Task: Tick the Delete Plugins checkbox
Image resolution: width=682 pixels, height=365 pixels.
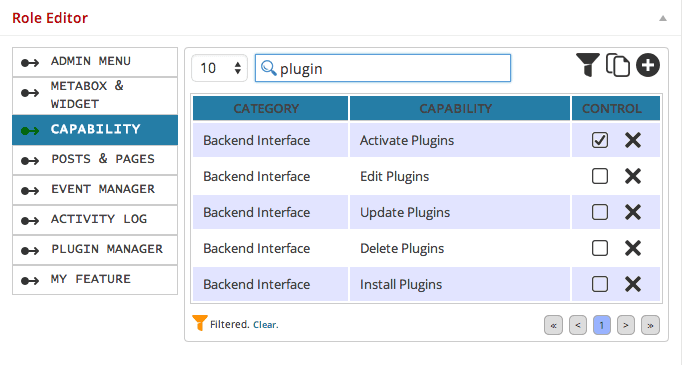Action: click(x=600, y=248)
